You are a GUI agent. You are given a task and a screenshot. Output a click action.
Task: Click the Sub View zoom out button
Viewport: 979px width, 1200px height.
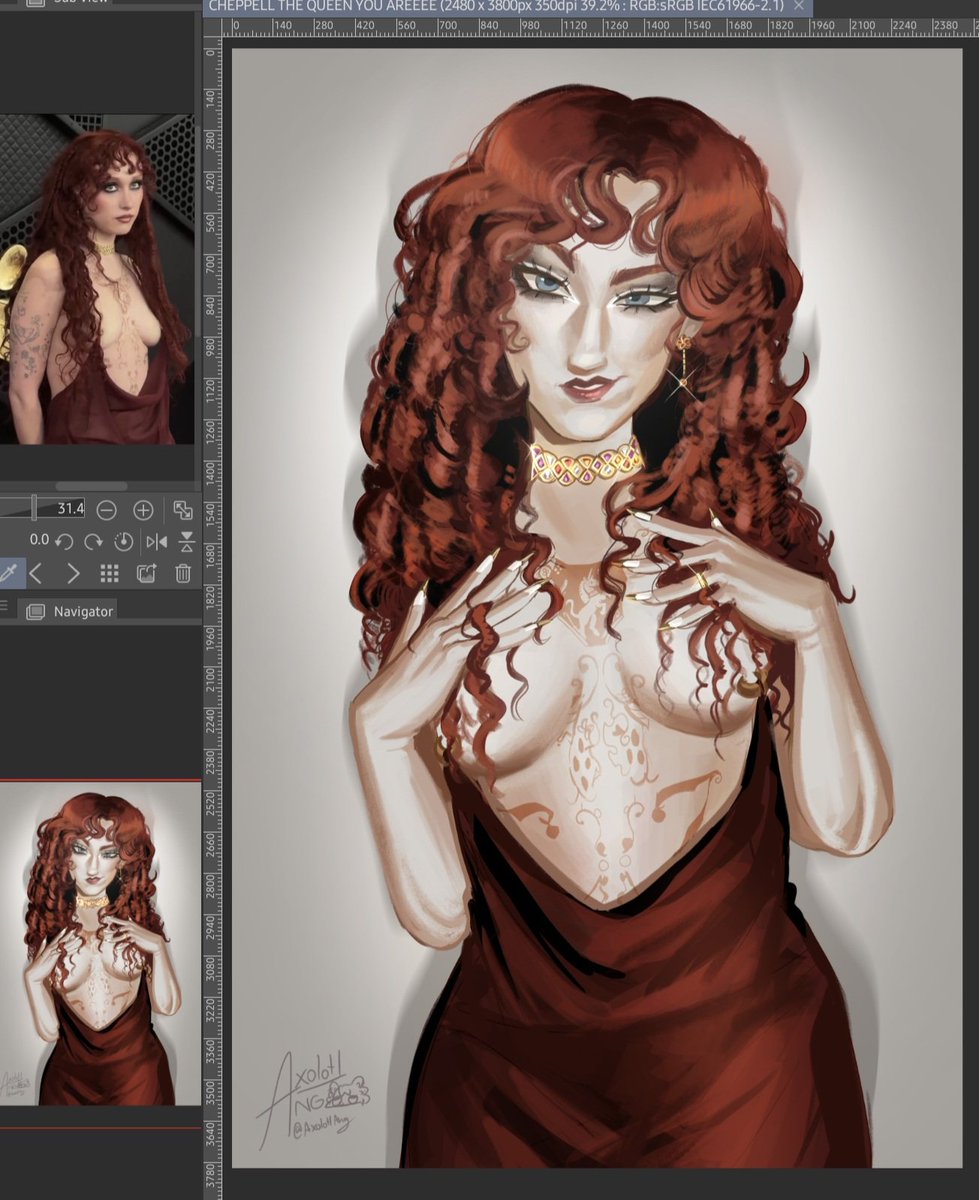(106, 510)
